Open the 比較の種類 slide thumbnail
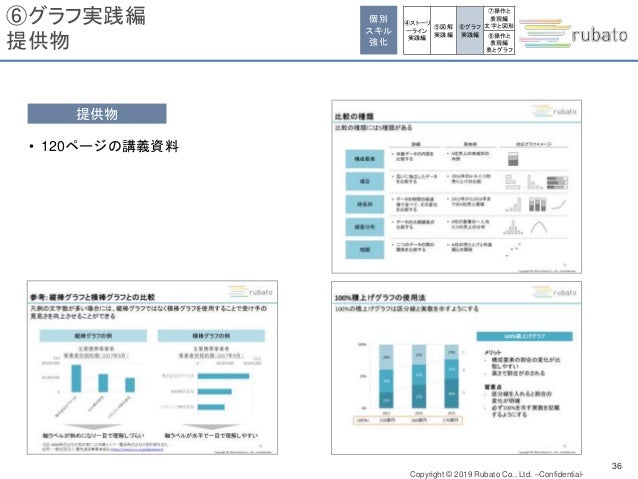The height and width of the screenshot is (479, 638). pyautogui.click(x=457, y=186)
